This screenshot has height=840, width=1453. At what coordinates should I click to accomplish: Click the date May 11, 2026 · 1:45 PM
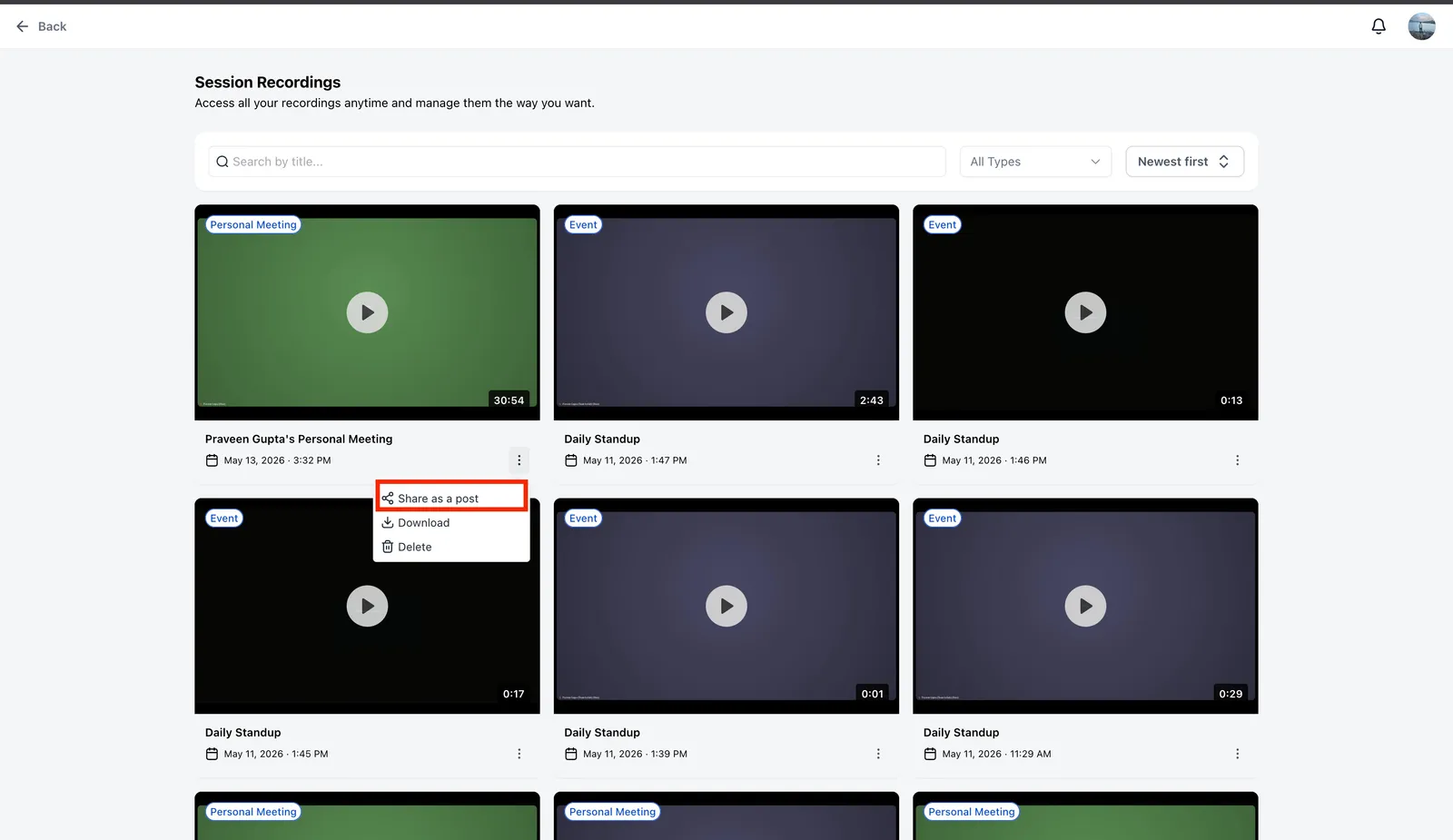click(276, 754)
